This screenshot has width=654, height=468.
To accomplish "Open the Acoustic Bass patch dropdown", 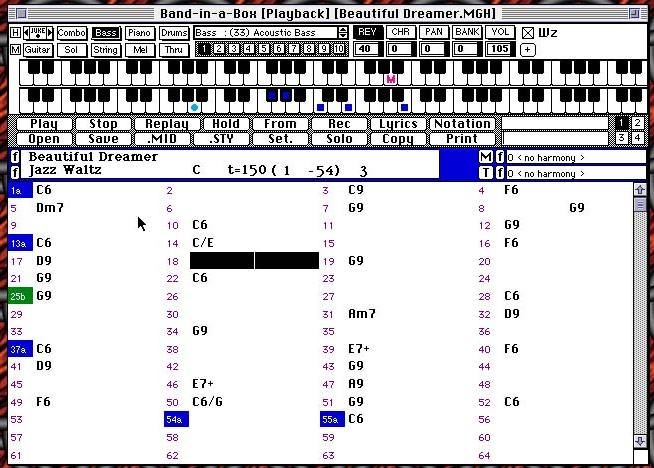I will (x=271, y=33).
